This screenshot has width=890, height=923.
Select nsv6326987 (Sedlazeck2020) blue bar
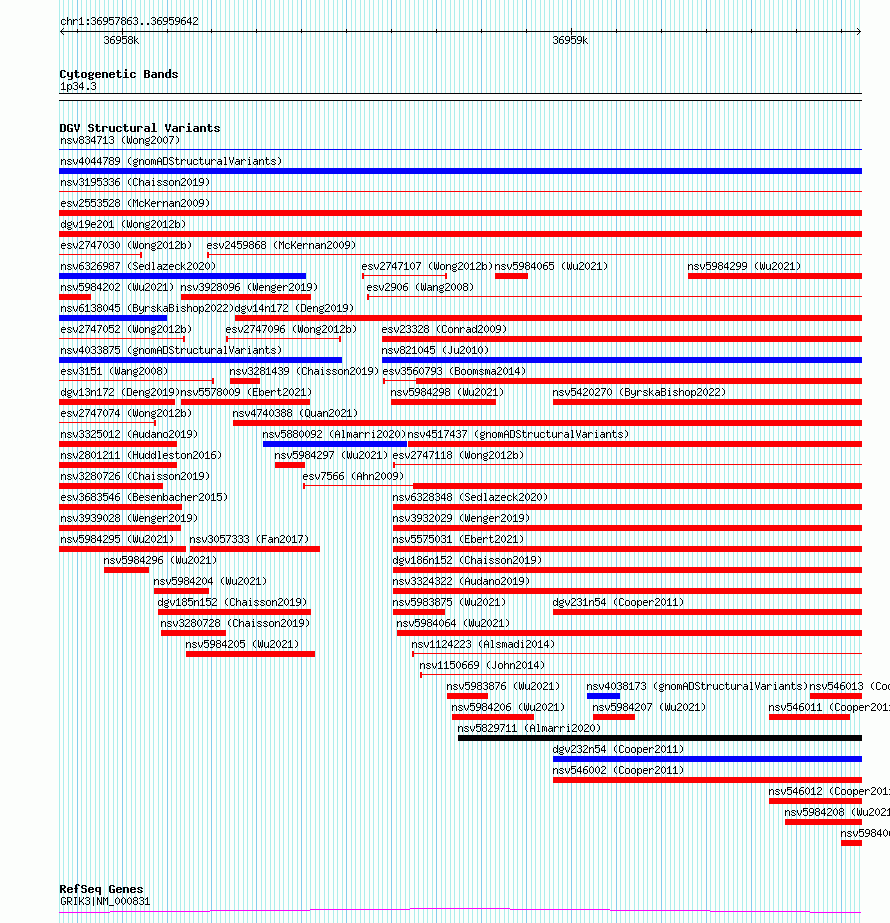(182, 275)
